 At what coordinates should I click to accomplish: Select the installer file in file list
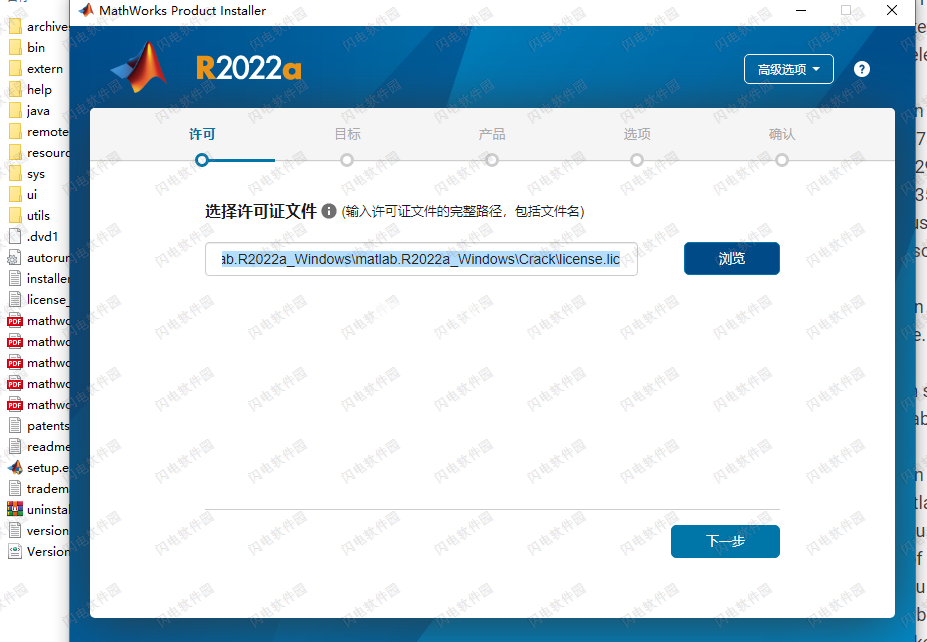coord(38,278)
